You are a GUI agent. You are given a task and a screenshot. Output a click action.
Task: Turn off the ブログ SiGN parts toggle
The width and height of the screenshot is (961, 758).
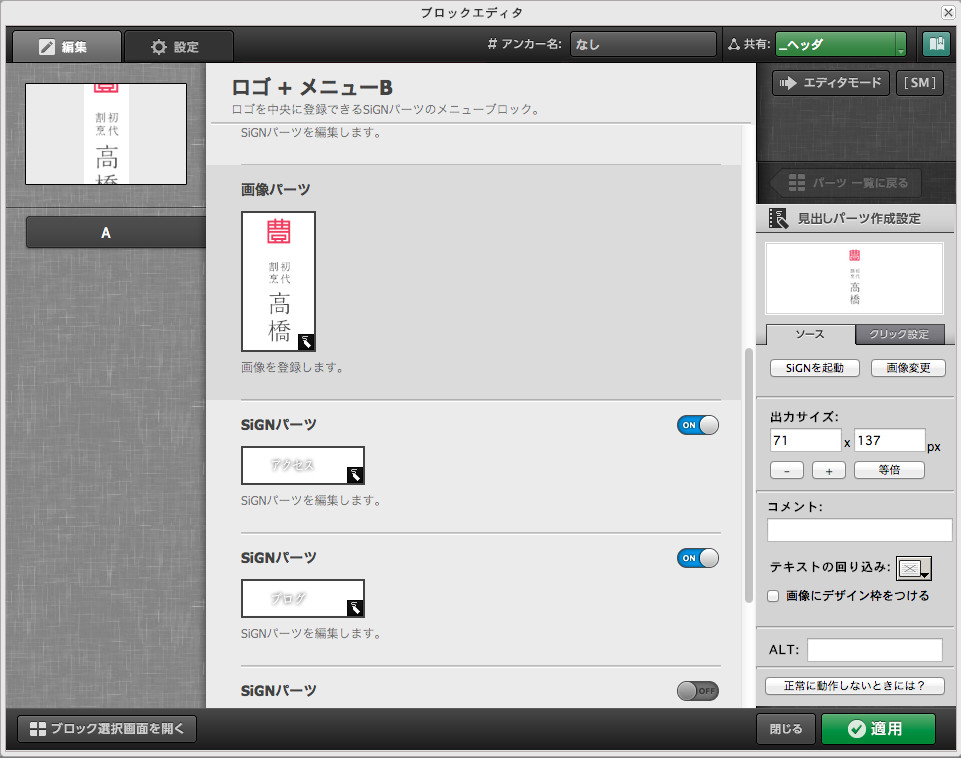point(697,558)
